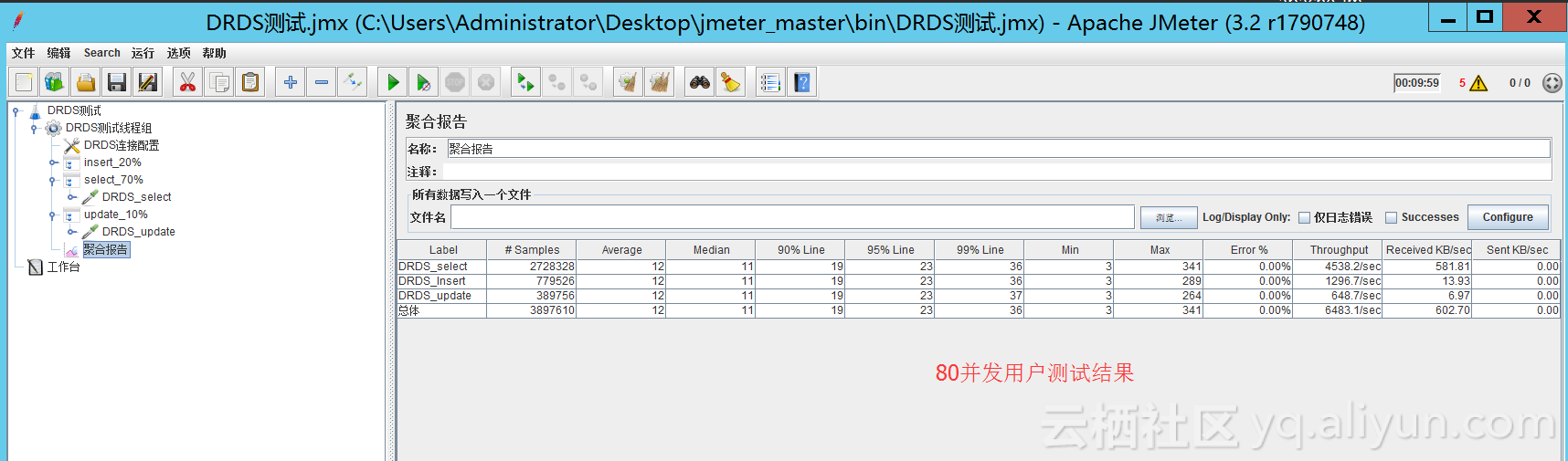This screenshot has height=461, width=1568.
Task: Paste the copied element
Action: coord(250,83)
